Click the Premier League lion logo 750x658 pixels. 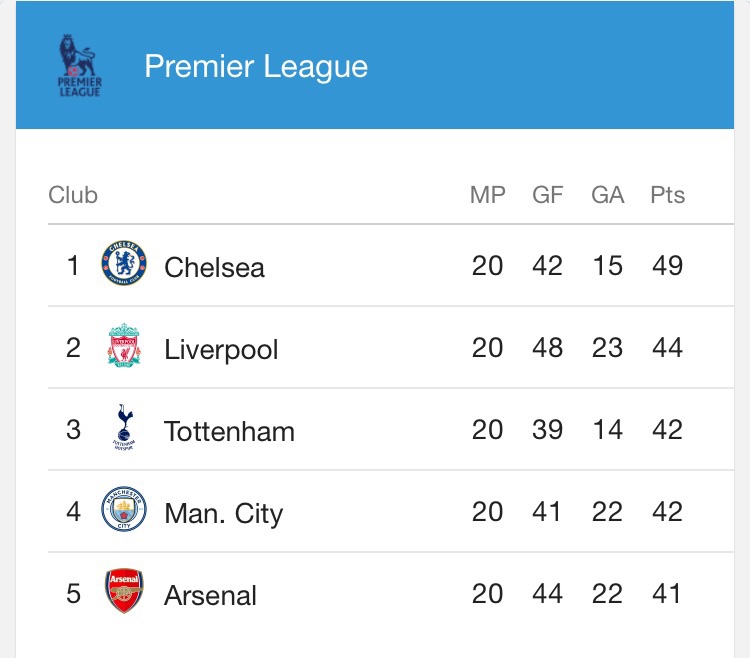click(79, 66)
